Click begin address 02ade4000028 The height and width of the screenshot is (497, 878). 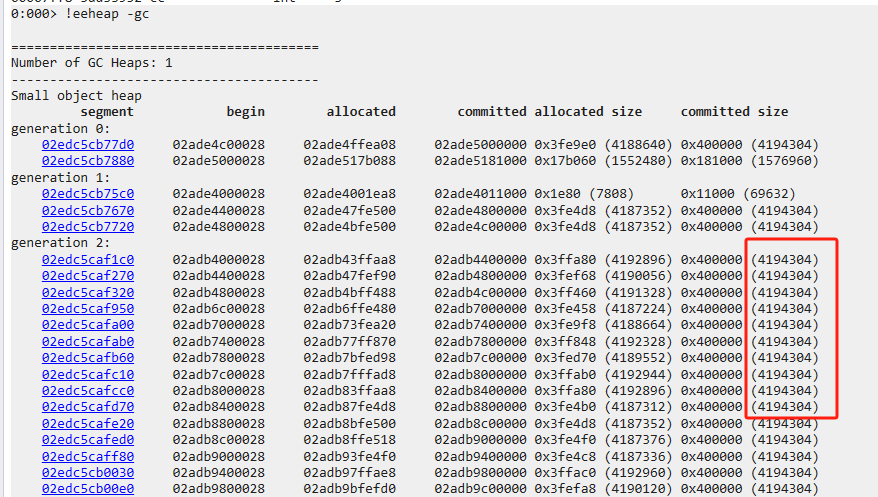pos(218,194)
